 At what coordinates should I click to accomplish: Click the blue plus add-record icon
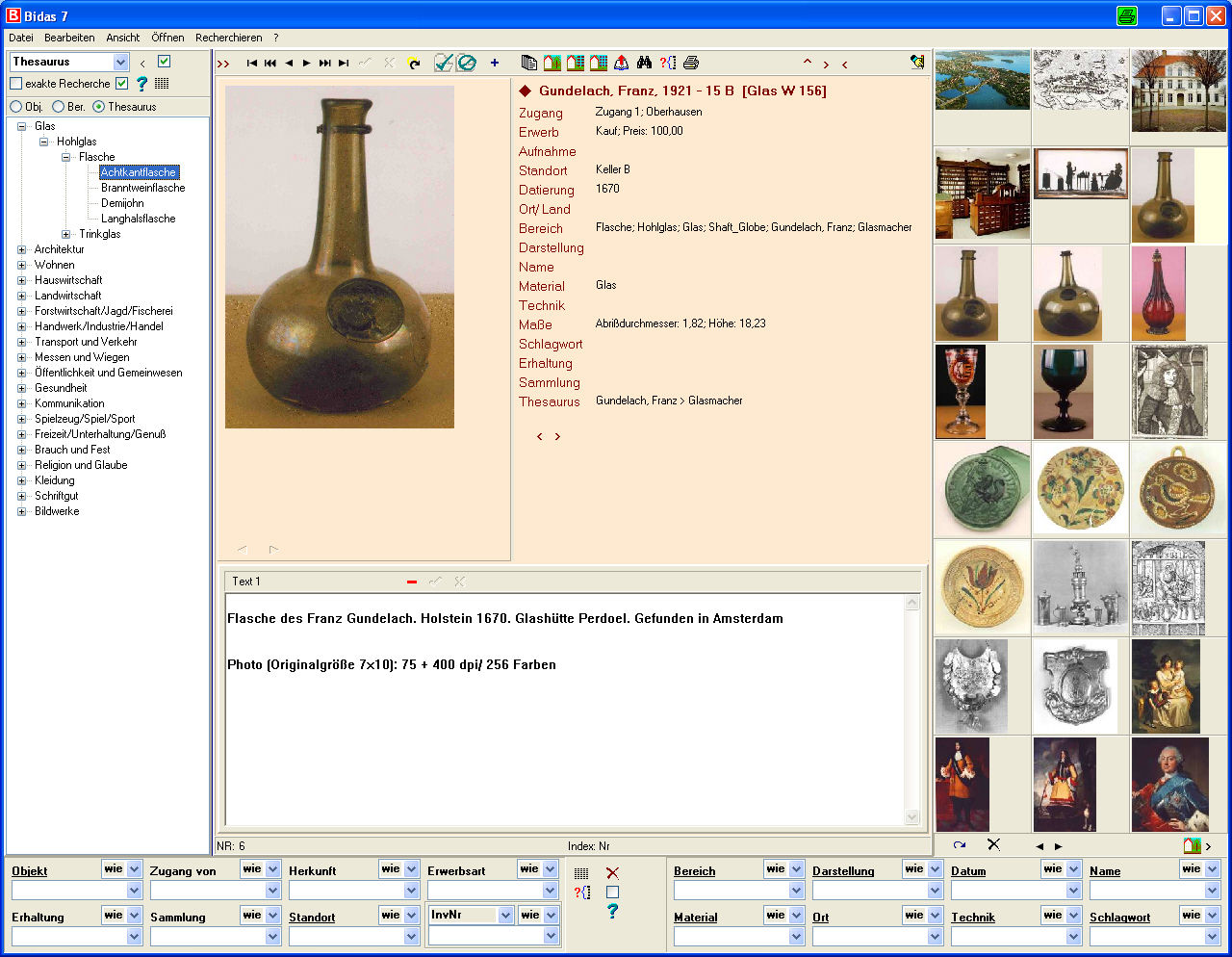click(x=495, y=63)
